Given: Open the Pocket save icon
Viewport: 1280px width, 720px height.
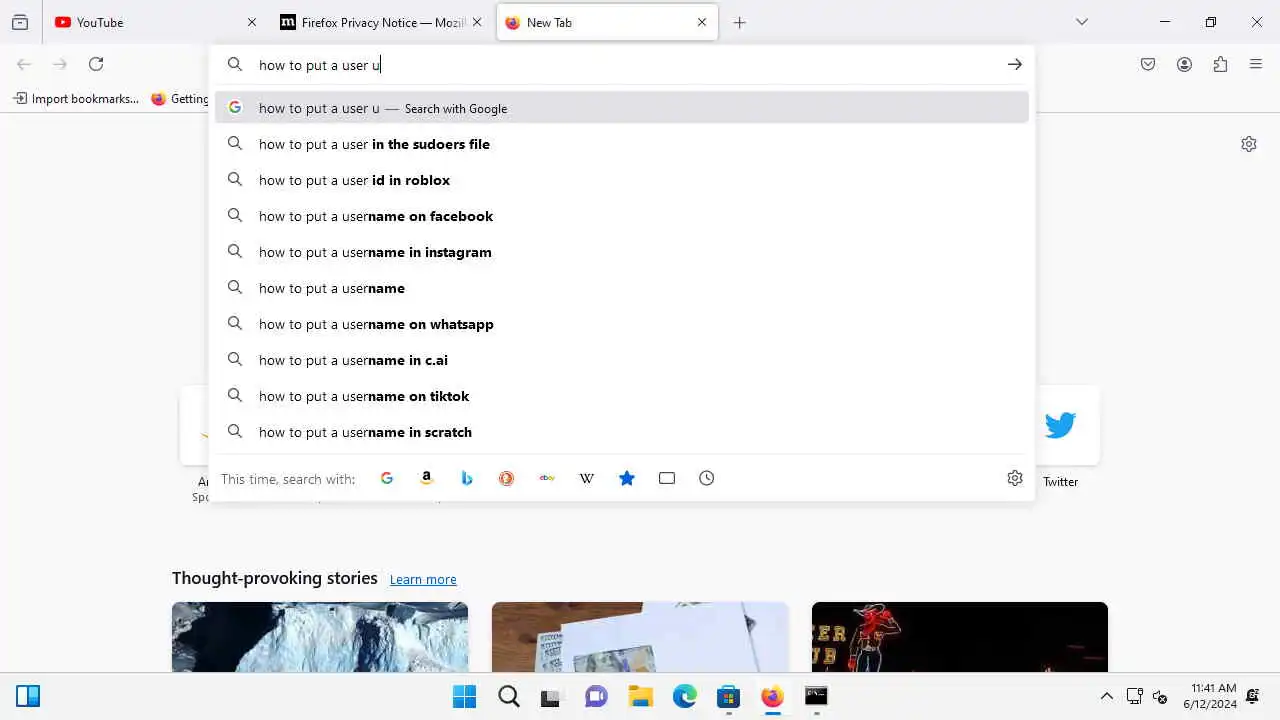Looking at the screenshot, I should point(1148,64).
